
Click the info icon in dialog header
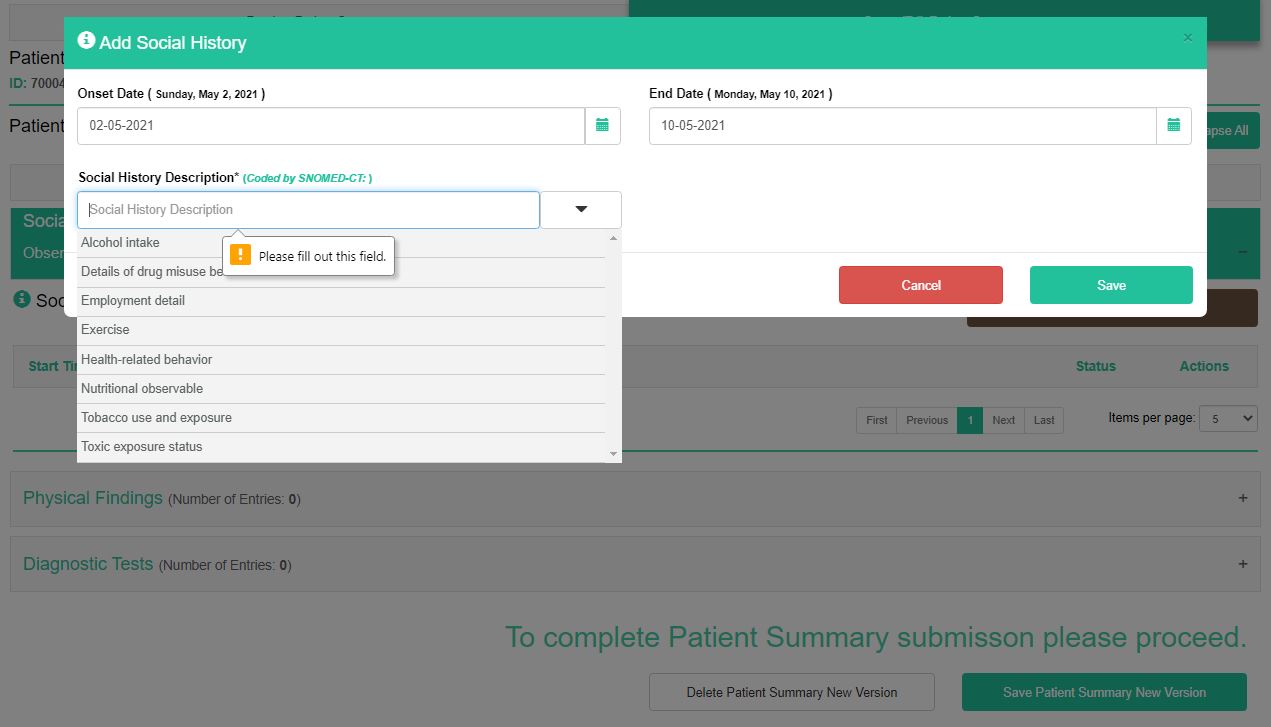pyautogui.click(x=87, y=41)
